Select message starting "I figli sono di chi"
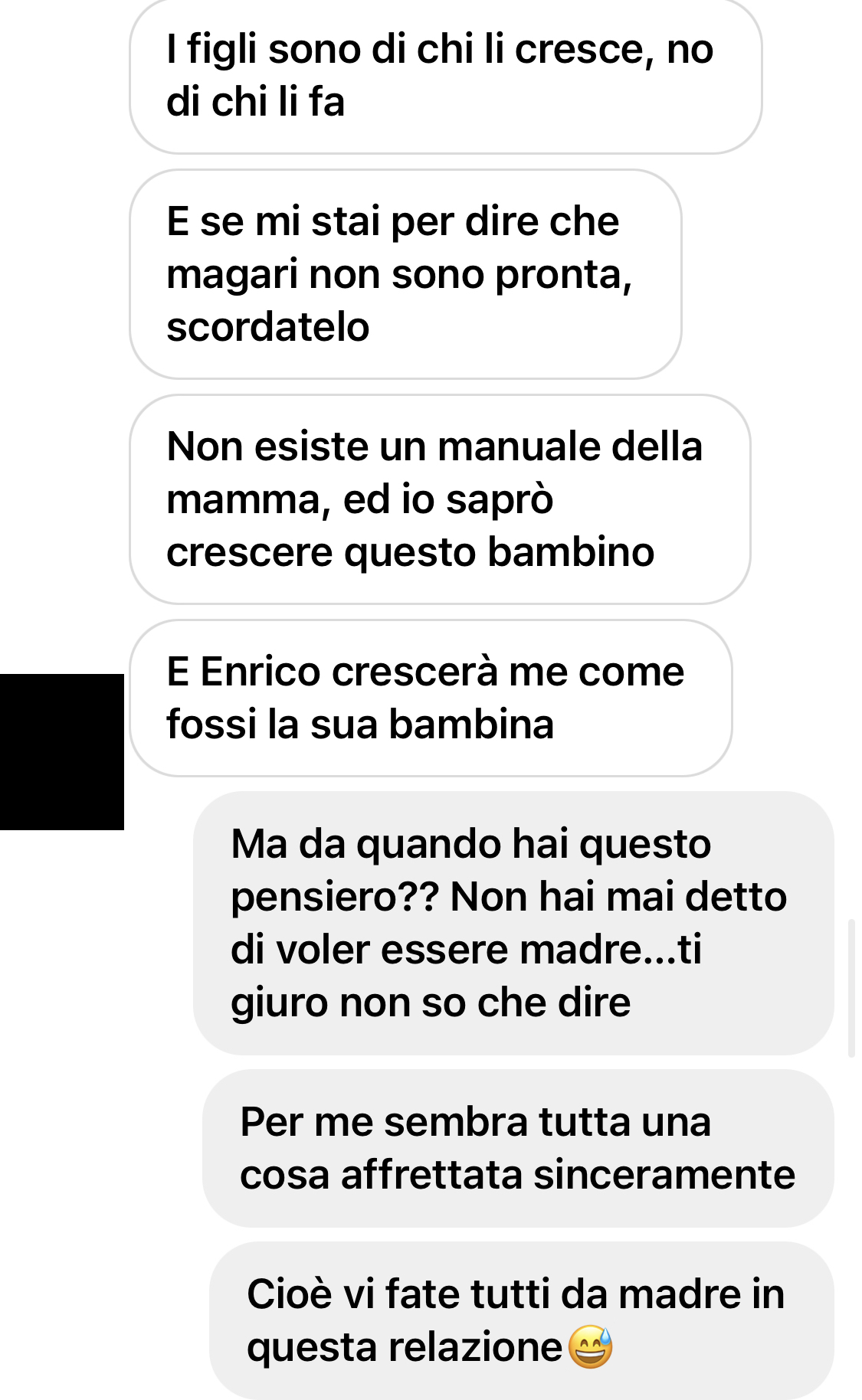Image resolution: width=862 pixels, height=1400 pixels. point(446,76)
